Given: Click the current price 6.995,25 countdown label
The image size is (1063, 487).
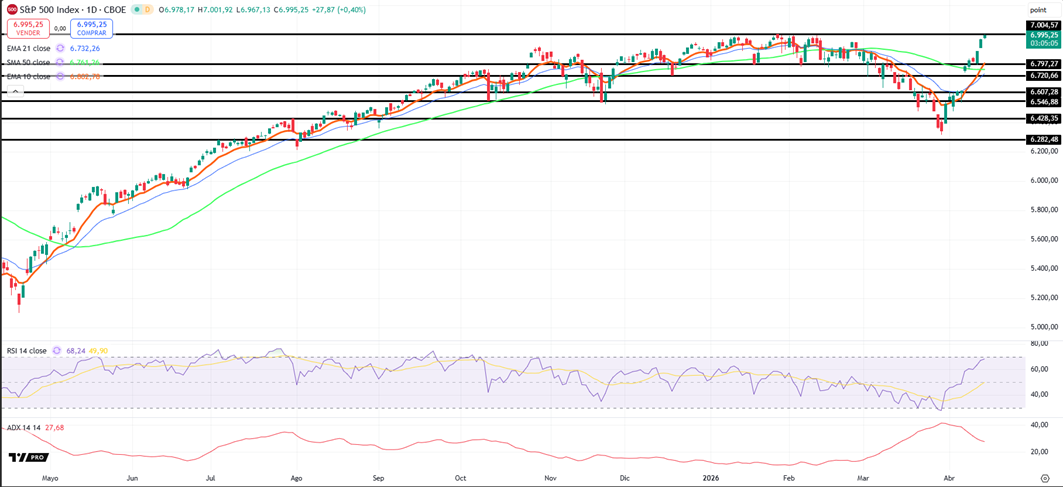Looking at the screenshot, I should (x=1043, y=39).
